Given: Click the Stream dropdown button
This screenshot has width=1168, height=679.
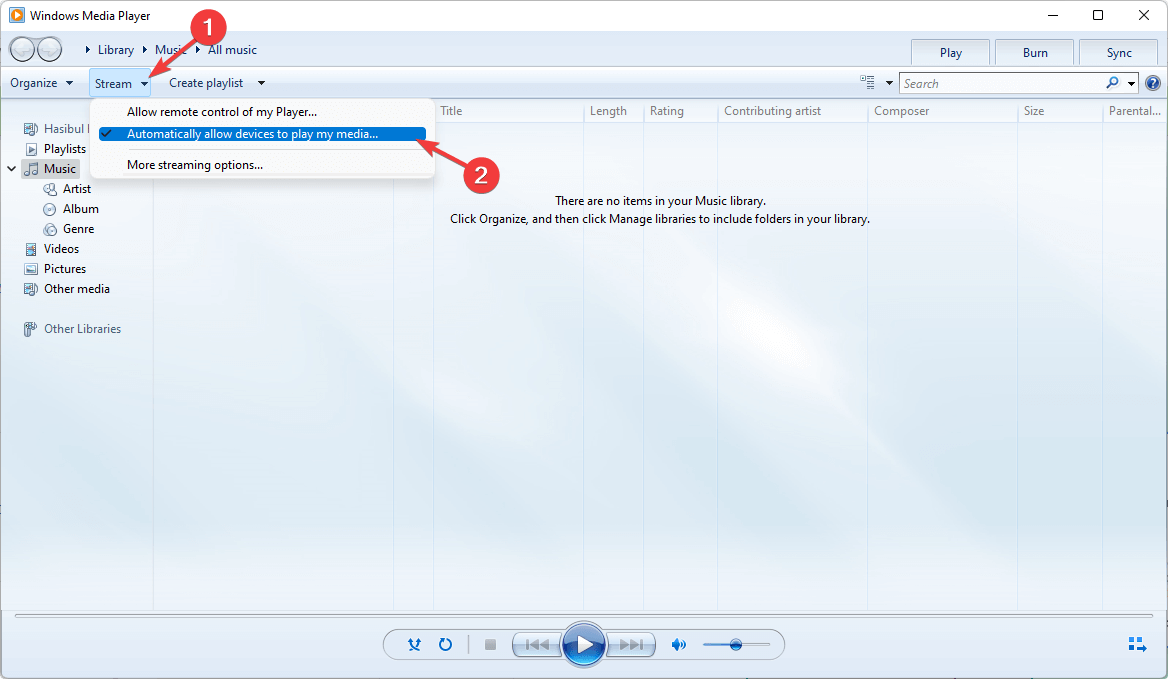Looking at the screenshot, I should click(x=121, y=83).
